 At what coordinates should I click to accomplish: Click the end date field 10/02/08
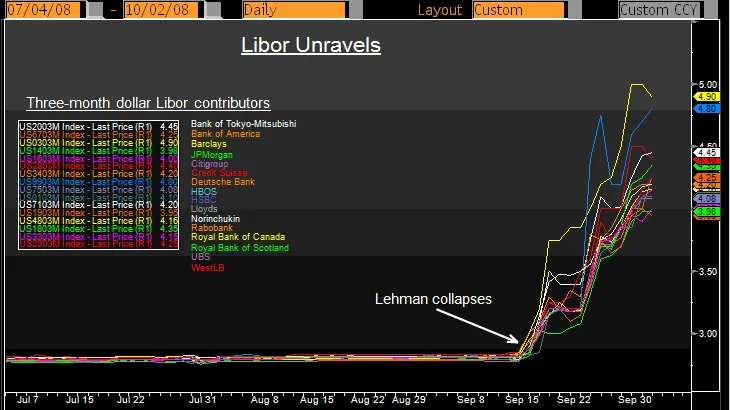point(163,10)
